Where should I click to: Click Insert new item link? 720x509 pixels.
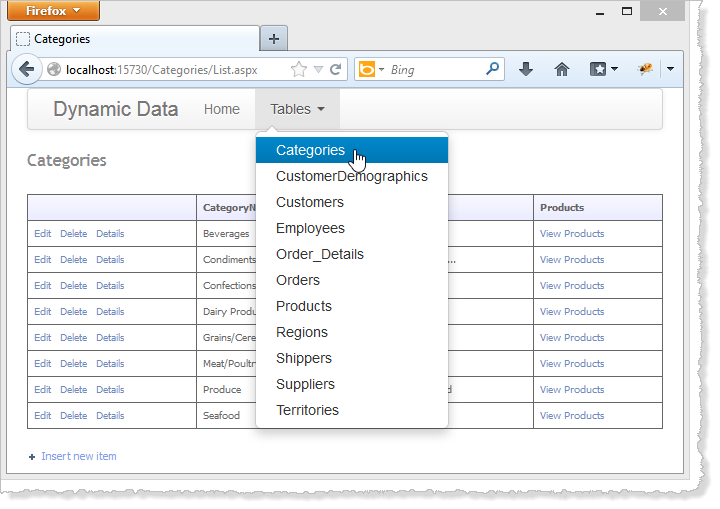tap(78, 456)
